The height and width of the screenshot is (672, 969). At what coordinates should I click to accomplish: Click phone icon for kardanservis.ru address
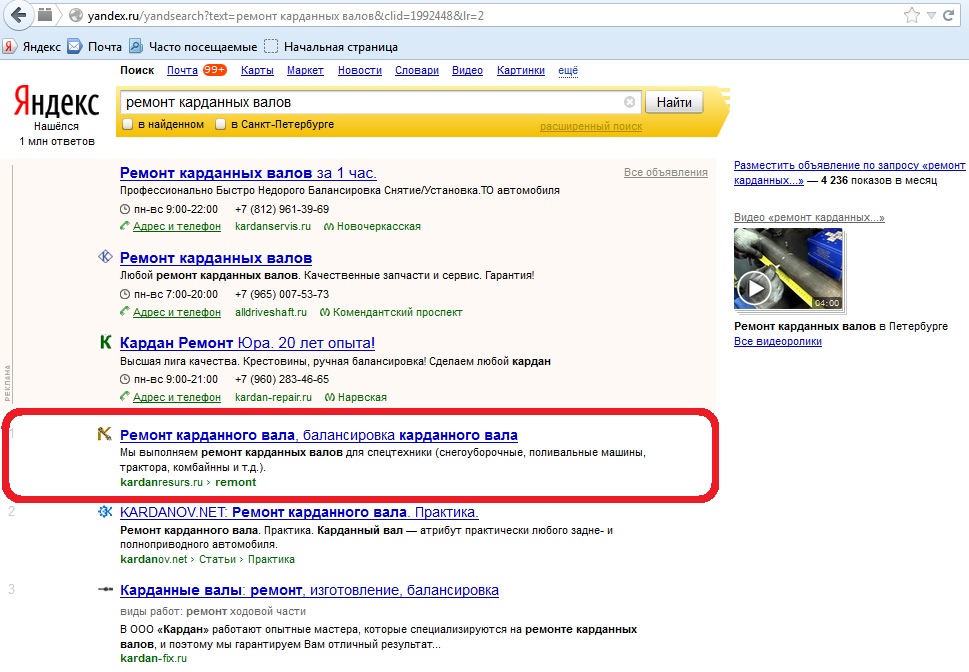pos(125,226)
